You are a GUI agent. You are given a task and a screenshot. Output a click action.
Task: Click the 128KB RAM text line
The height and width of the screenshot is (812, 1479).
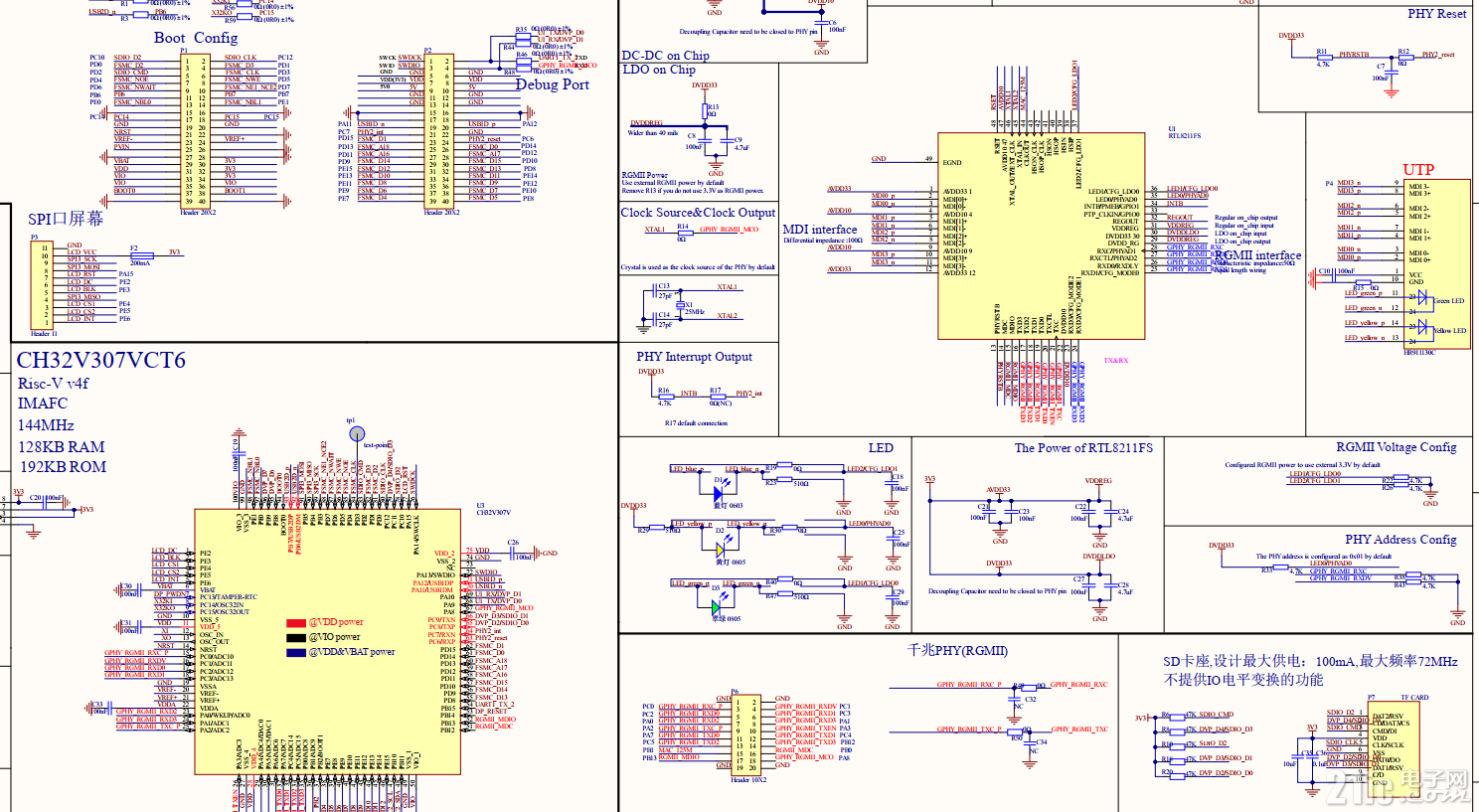[61, 447]
